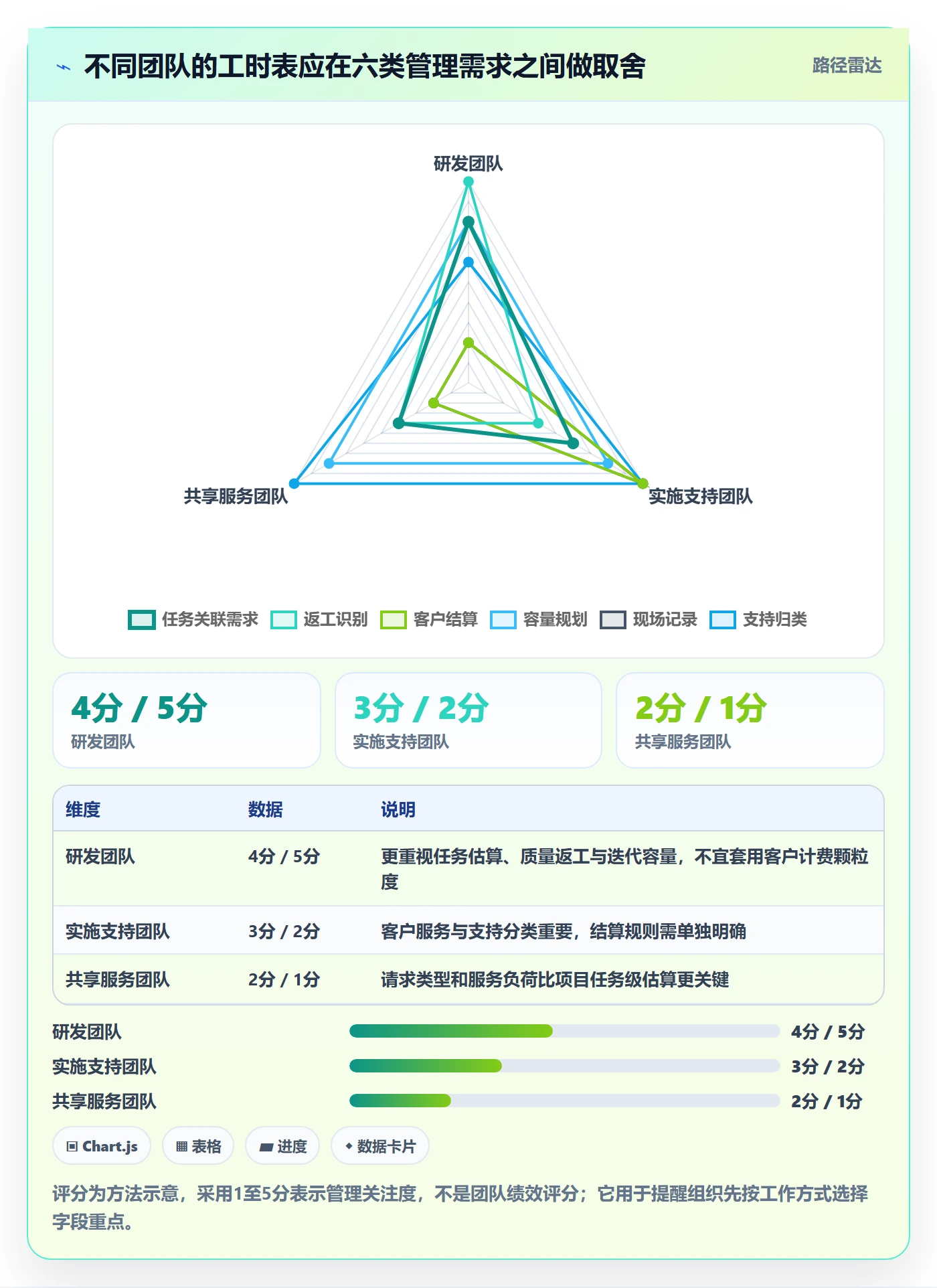Click the green 客户结算 point near the radar center
The width and height of the screenshot is (937, 1288).
pyautogui.click(x=468, y=343)
